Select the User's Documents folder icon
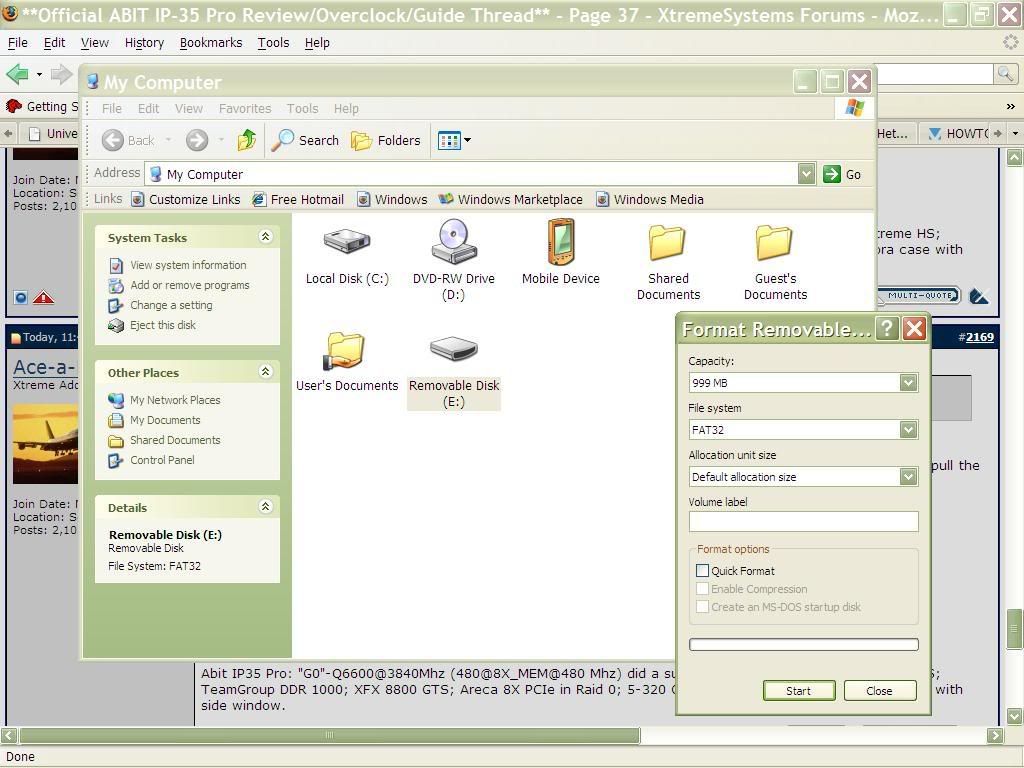The image size is (1024, 768). point(344,351)
